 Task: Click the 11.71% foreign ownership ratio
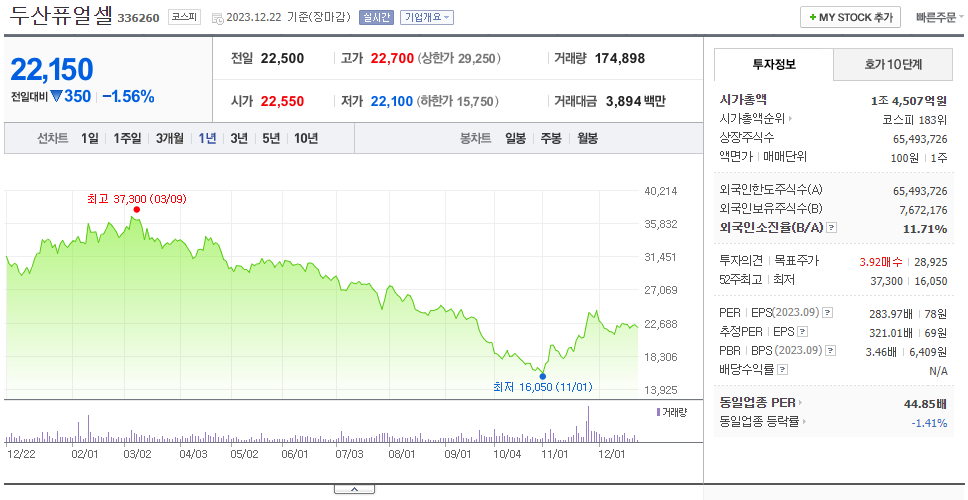click(925, 229)
